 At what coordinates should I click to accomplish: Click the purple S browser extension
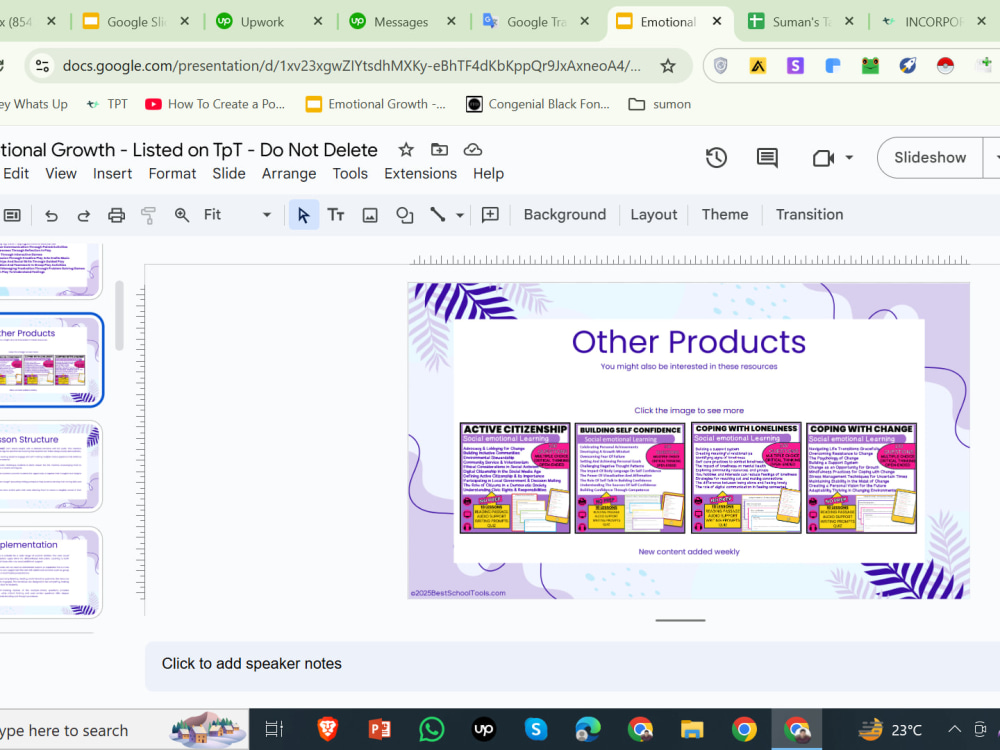795,66
